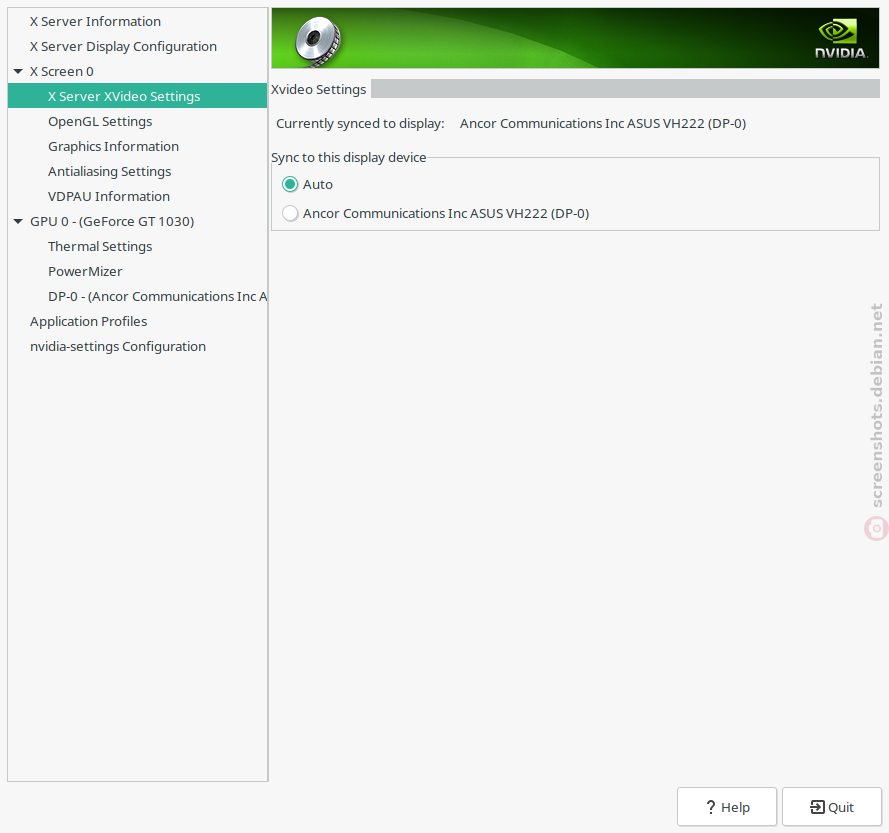Screen dimensions: 889x833
Task: Open nvidia-settings Configuration
Action: click(118, 346)
